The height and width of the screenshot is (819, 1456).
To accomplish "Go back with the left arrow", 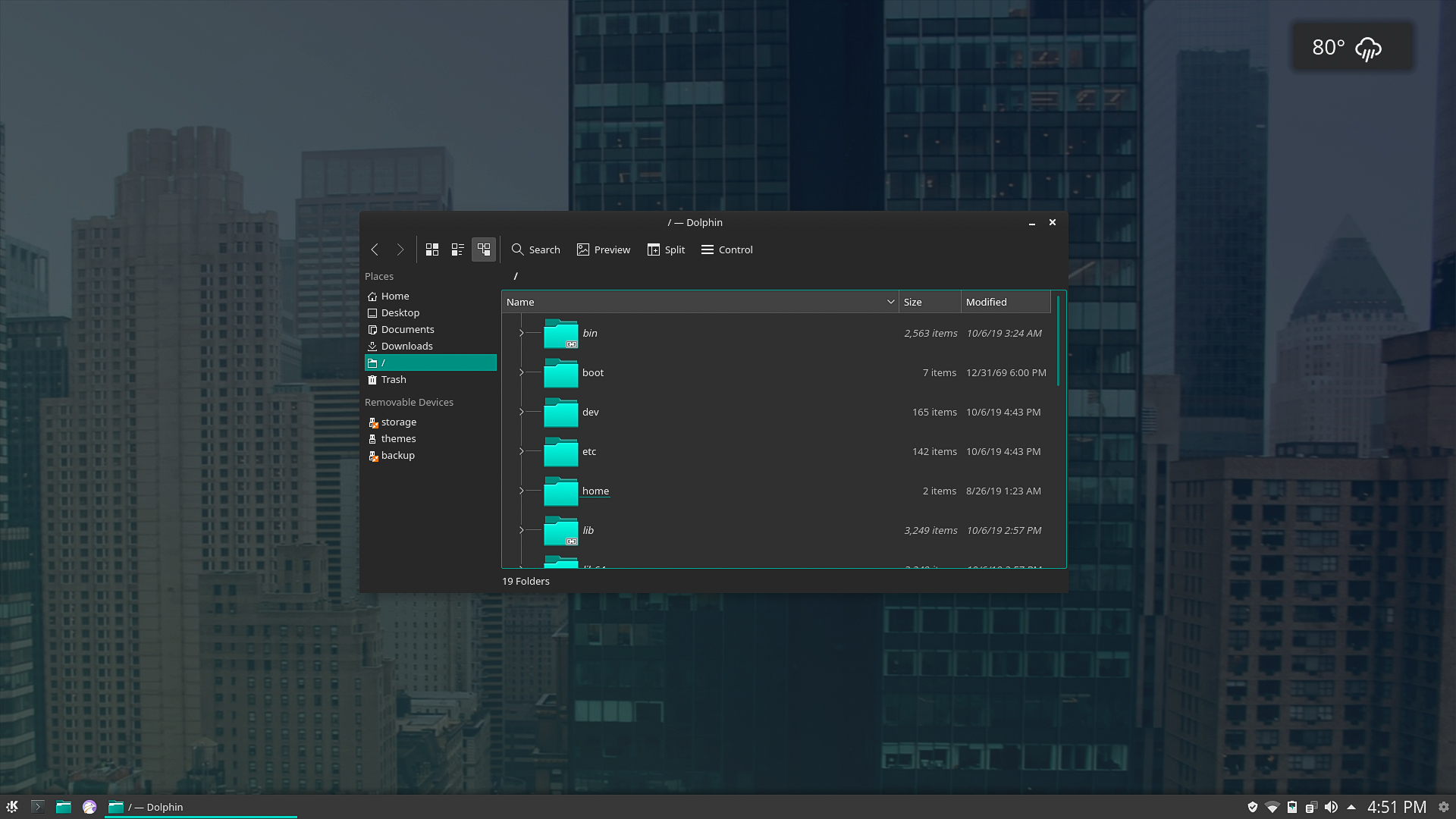I will (x=375, y=249).
